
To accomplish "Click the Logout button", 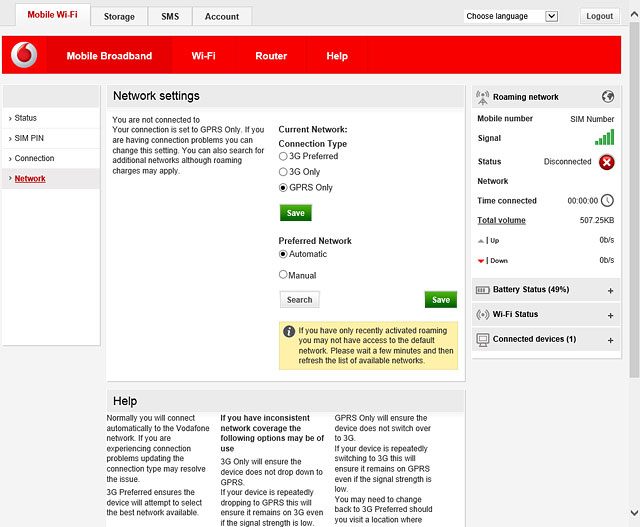I will [x=600, y=16].
